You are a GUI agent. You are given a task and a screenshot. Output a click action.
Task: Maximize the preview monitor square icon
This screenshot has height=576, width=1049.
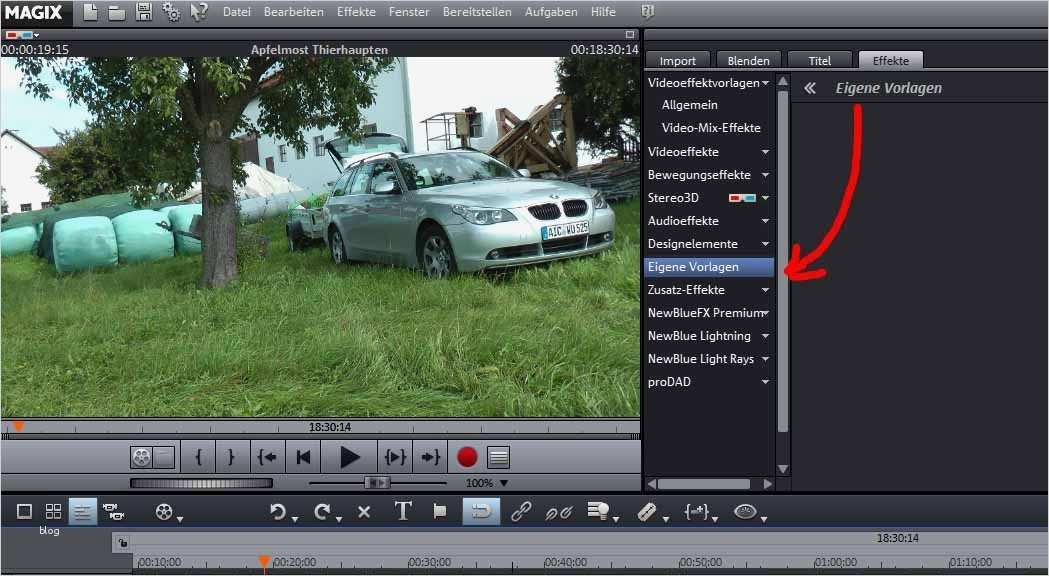pos(630,35)
